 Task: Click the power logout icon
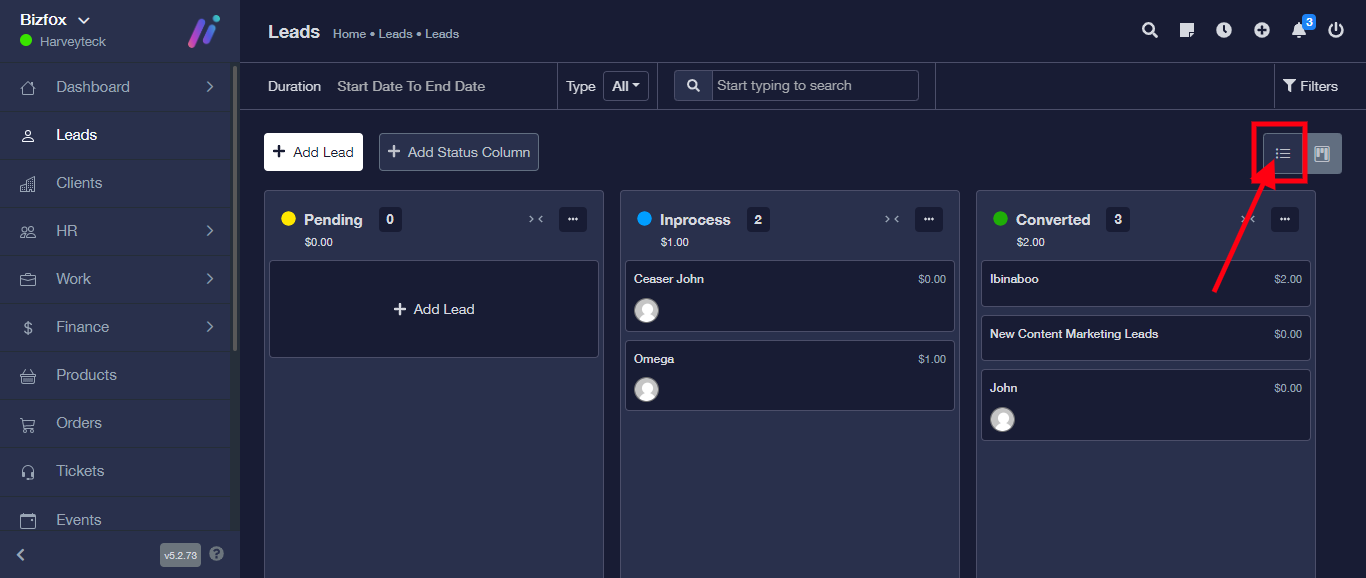click(1336, 31)
